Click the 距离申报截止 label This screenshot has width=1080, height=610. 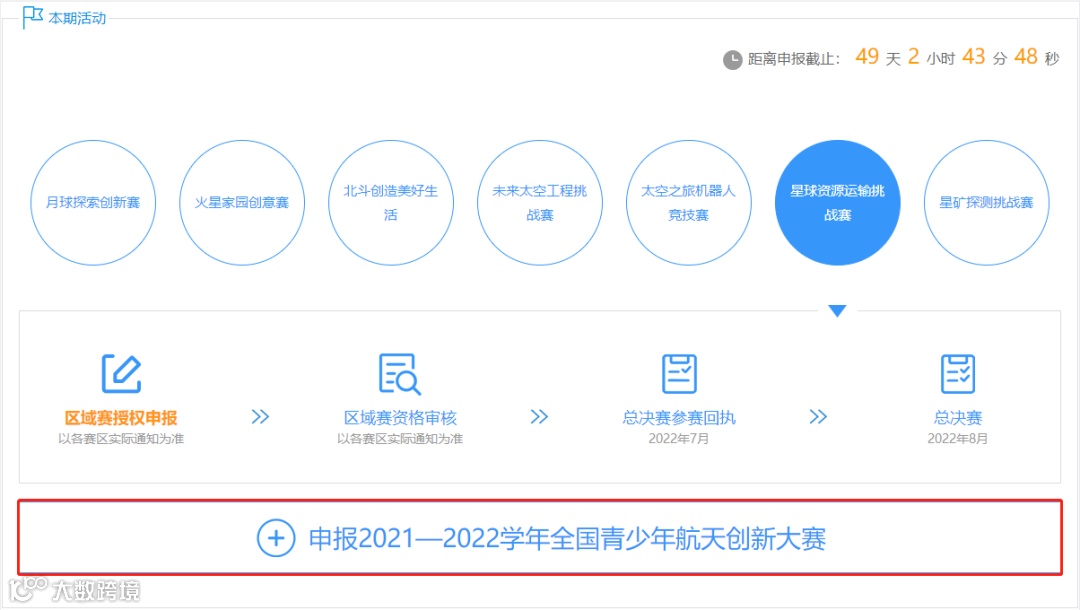point(793,59)
